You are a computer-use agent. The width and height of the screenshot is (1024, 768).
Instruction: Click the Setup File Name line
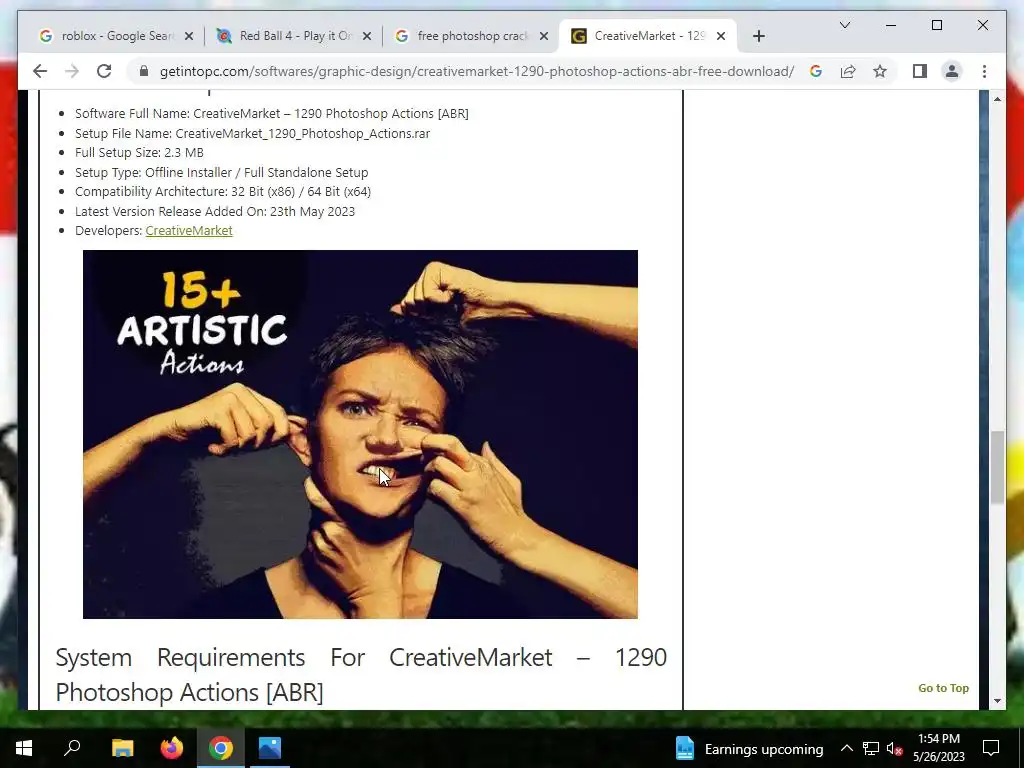(252, 133)
